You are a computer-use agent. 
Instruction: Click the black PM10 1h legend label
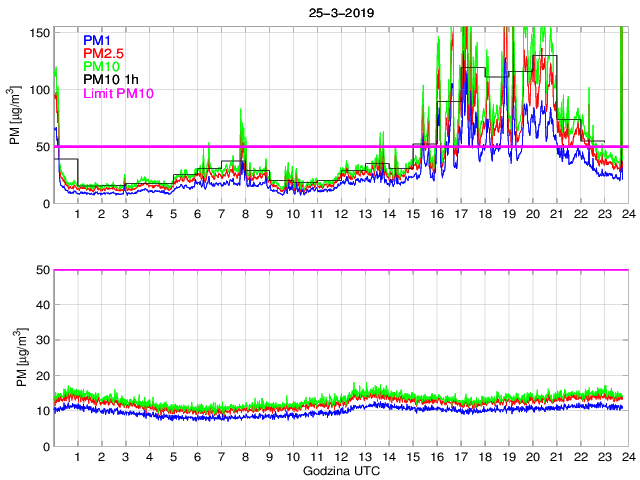pos(109,79)
